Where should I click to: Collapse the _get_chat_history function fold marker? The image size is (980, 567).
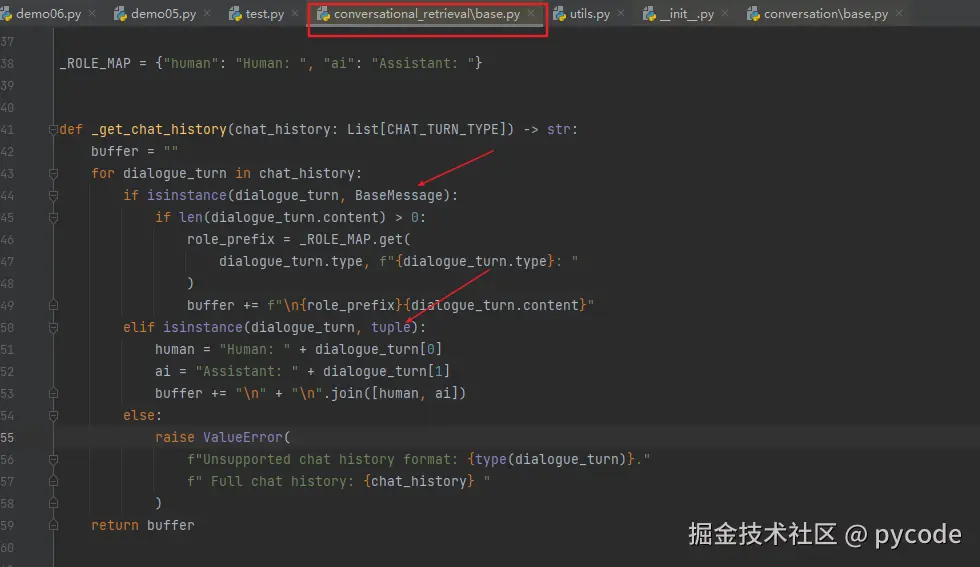pyautogui.click(x=53, y=129)
